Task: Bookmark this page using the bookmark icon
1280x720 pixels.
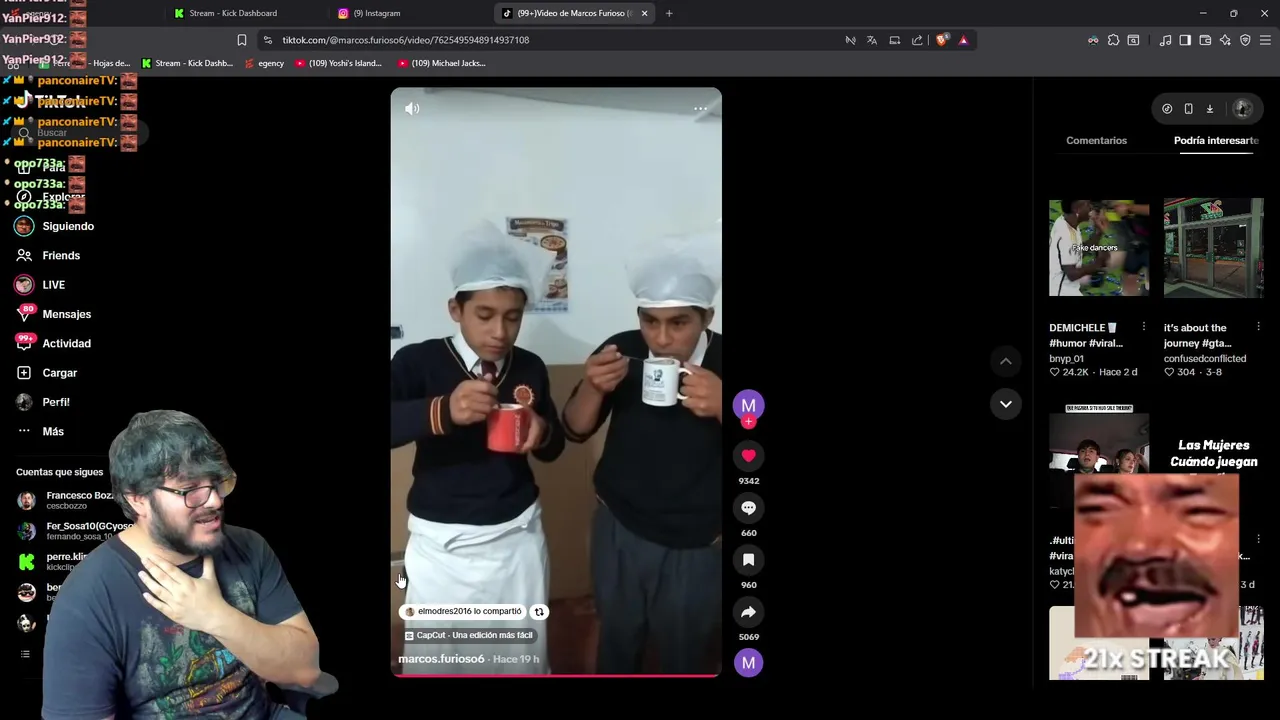Action: (241, 40)
